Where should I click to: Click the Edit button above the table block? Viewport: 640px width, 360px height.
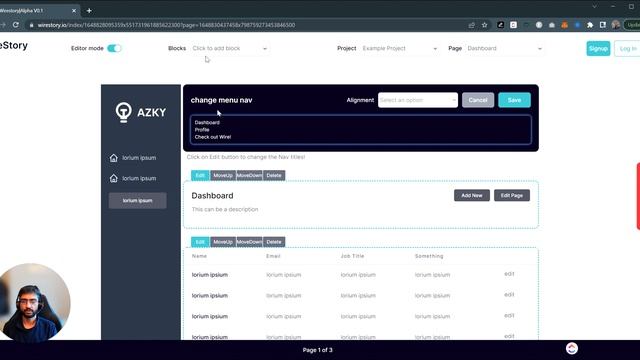pos(200,242)
